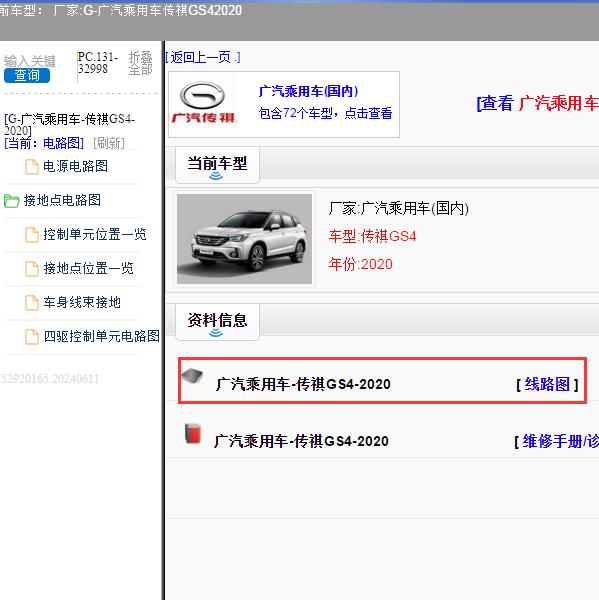Click the red book icon in 维修手册 row
Image resolution: width=599 pixels, height=600 pixels.
coord(193,434)
